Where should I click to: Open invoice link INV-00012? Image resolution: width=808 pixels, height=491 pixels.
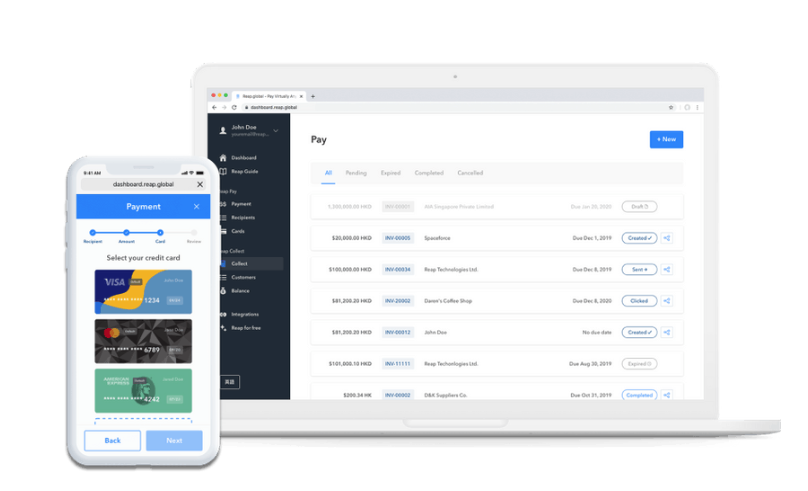(398, 332)
